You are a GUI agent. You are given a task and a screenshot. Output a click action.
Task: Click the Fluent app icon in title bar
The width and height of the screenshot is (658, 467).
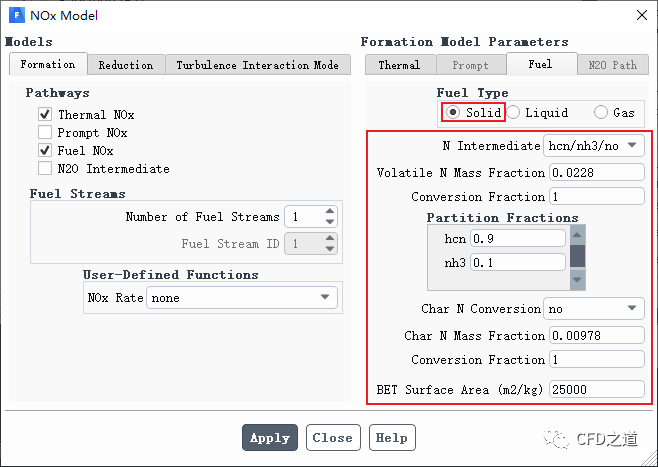16,15
